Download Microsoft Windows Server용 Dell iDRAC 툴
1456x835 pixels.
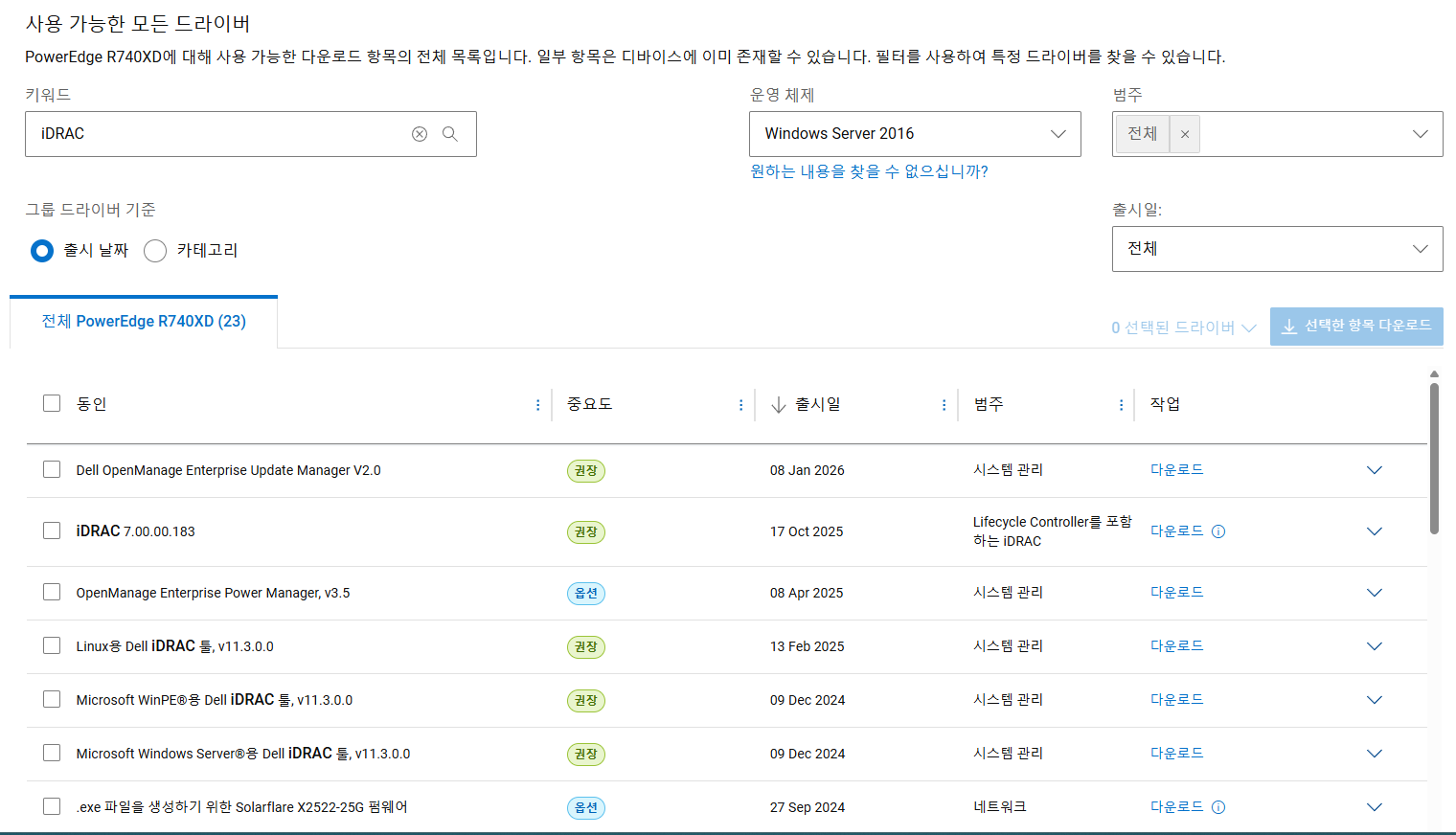point(1176,754)
